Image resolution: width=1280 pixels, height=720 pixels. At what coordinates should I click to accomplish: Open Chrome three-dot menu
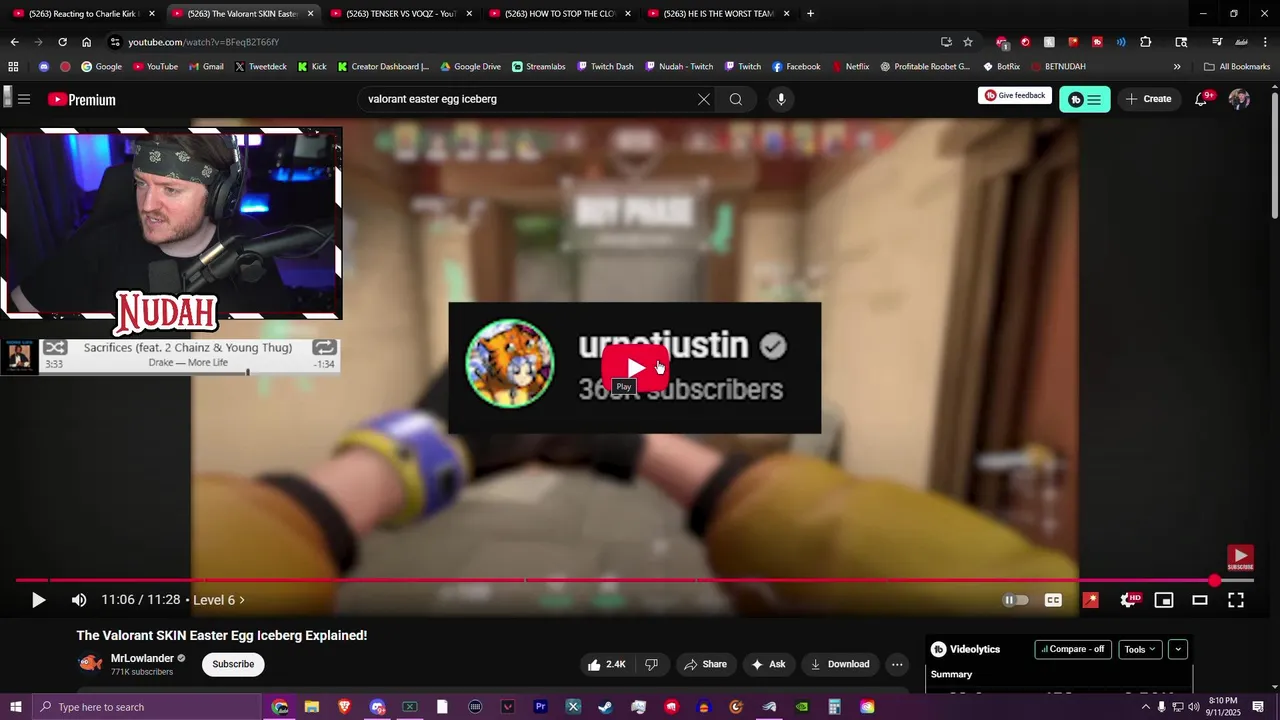[1265, 42]
